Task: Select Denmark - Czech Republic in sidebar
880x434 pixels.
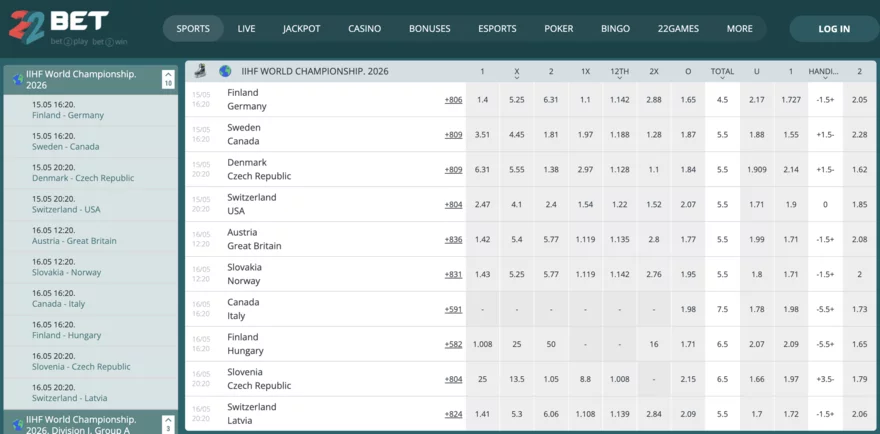Action: point(90,173)
